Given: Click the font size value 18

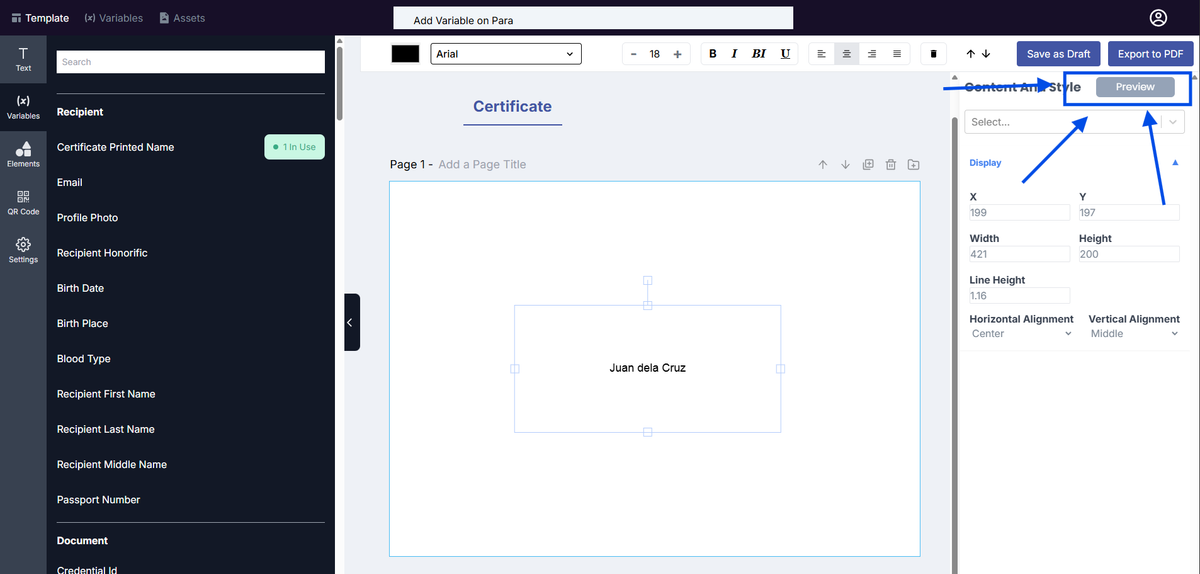Looking at the screenshot, I should pyautogui.click(x=655, y=54).
